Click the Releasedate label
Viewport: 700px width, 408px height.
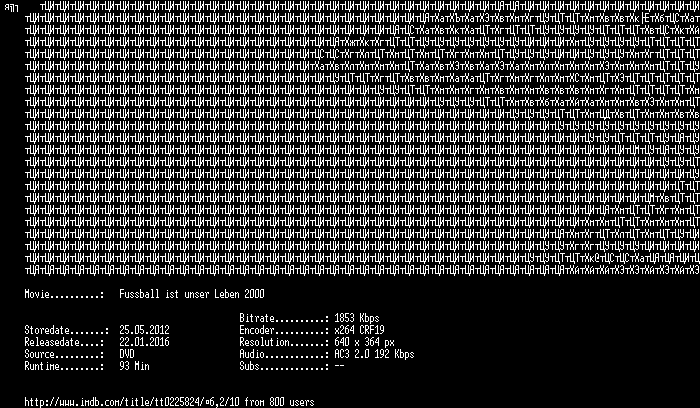pyautogui.click(x=64, y=342)
